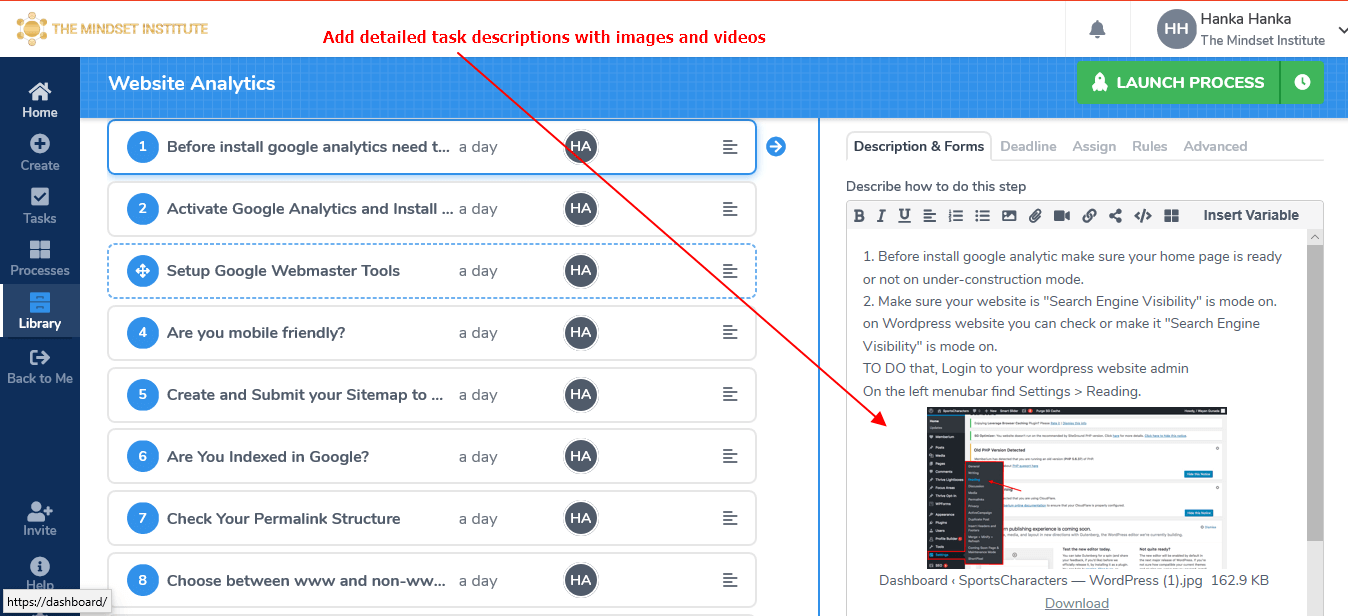1348x616 pixels.
Task: Open the code view icon in editor
Action: (x=1143, y=215)
